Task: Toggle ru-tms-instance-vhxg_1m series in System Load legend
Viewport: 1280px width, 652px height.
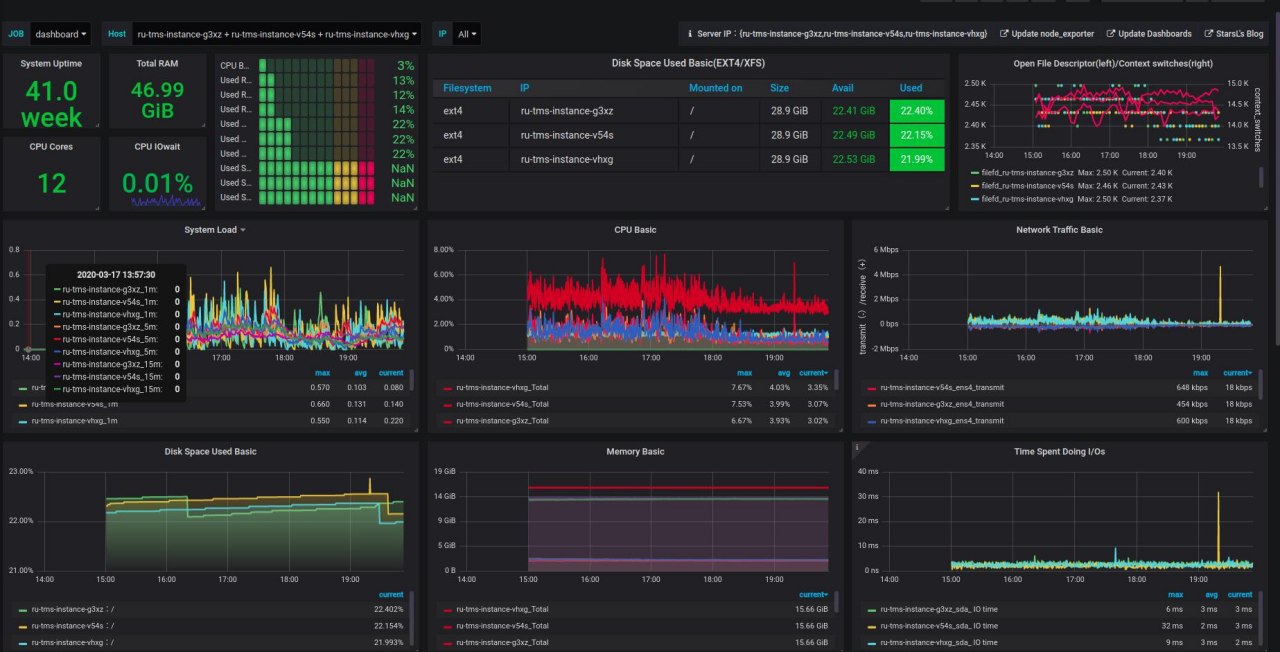Action: tap(75, 421)
